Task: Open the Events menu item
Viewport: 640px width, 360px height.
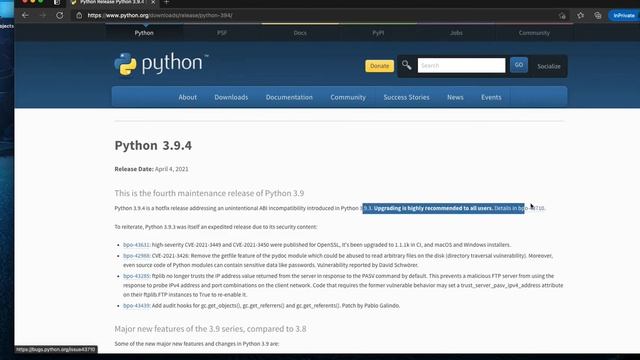Action: [491, 97]
